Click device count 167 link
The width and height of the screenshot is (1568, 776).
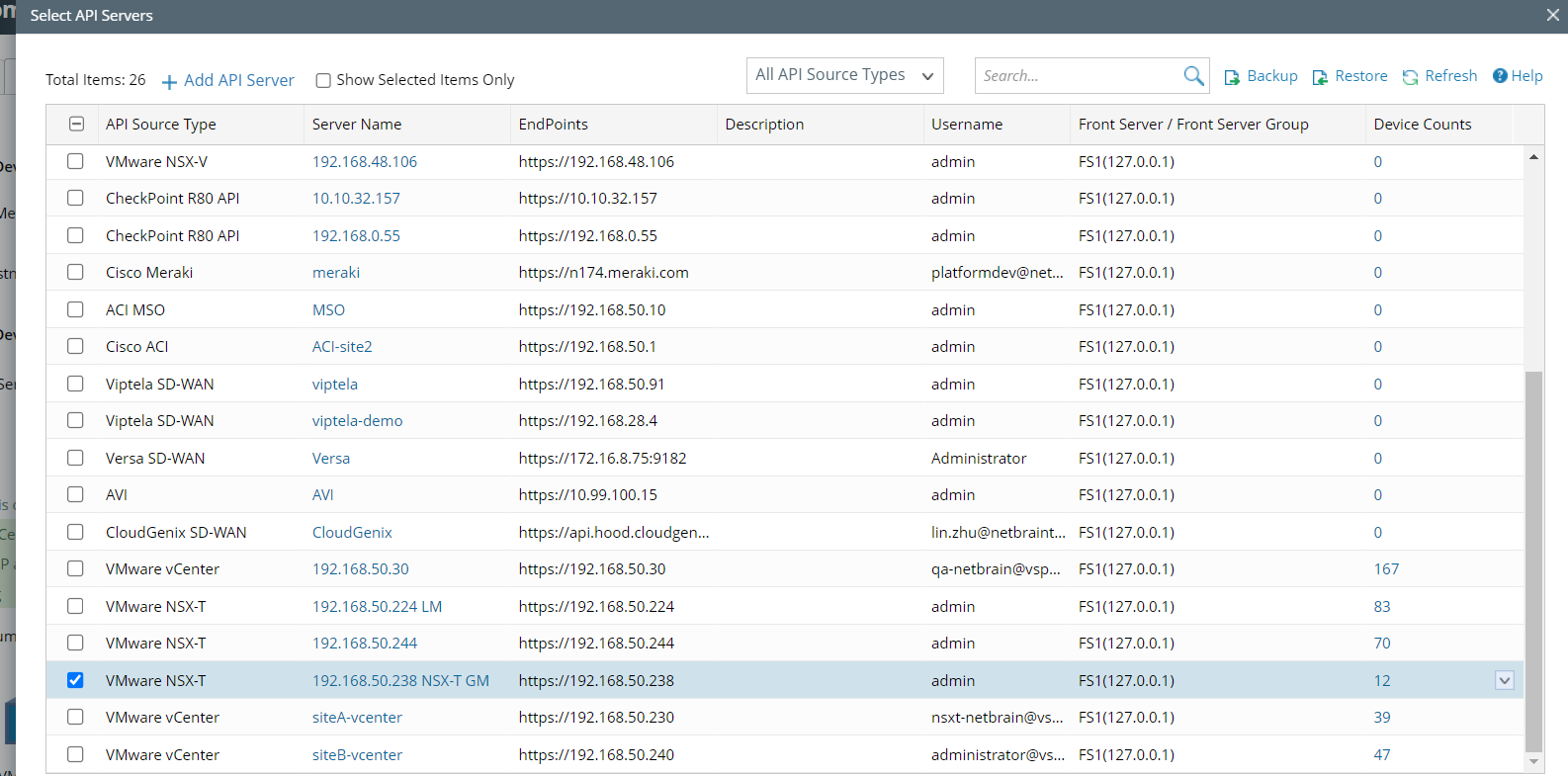1386,568
